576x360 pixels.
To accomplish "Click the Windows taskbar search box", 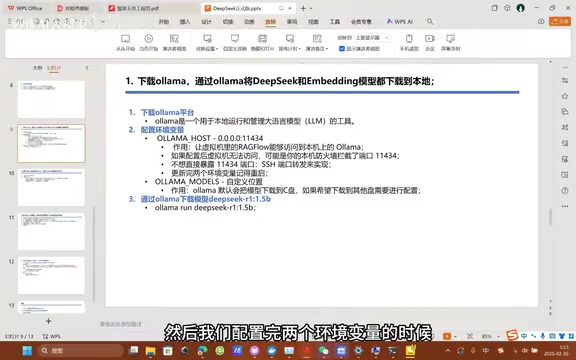I will pos(81,350).
